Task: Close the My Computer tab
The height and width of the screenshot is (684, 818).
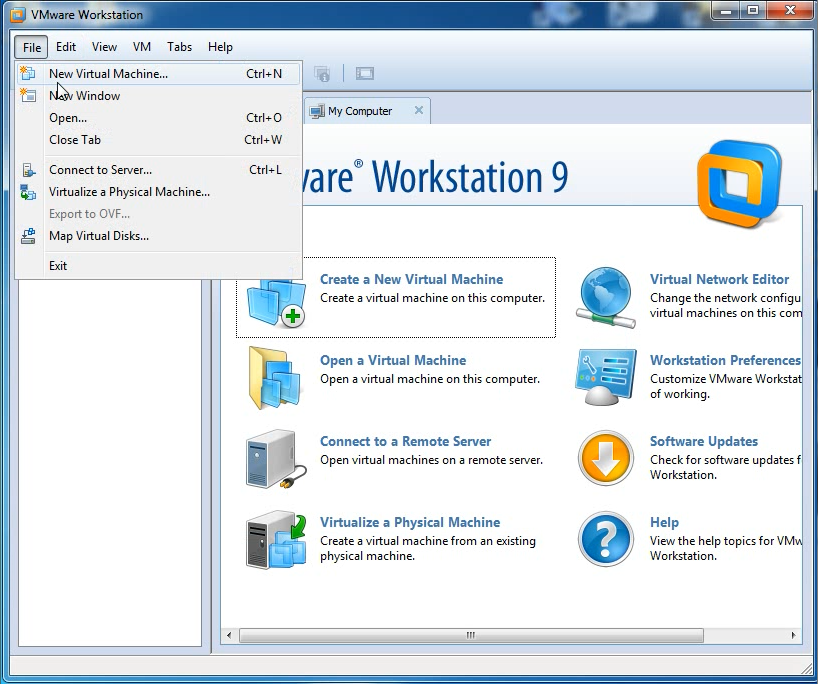Action: pyautogui.click(x=418, y=110)
